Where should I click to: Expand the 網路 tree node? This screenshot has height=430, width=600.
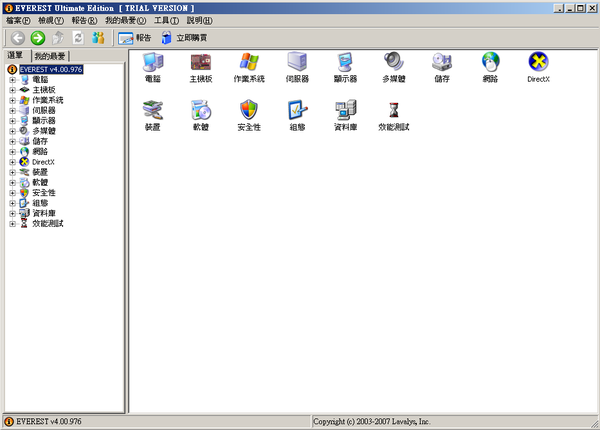(13, 152)
